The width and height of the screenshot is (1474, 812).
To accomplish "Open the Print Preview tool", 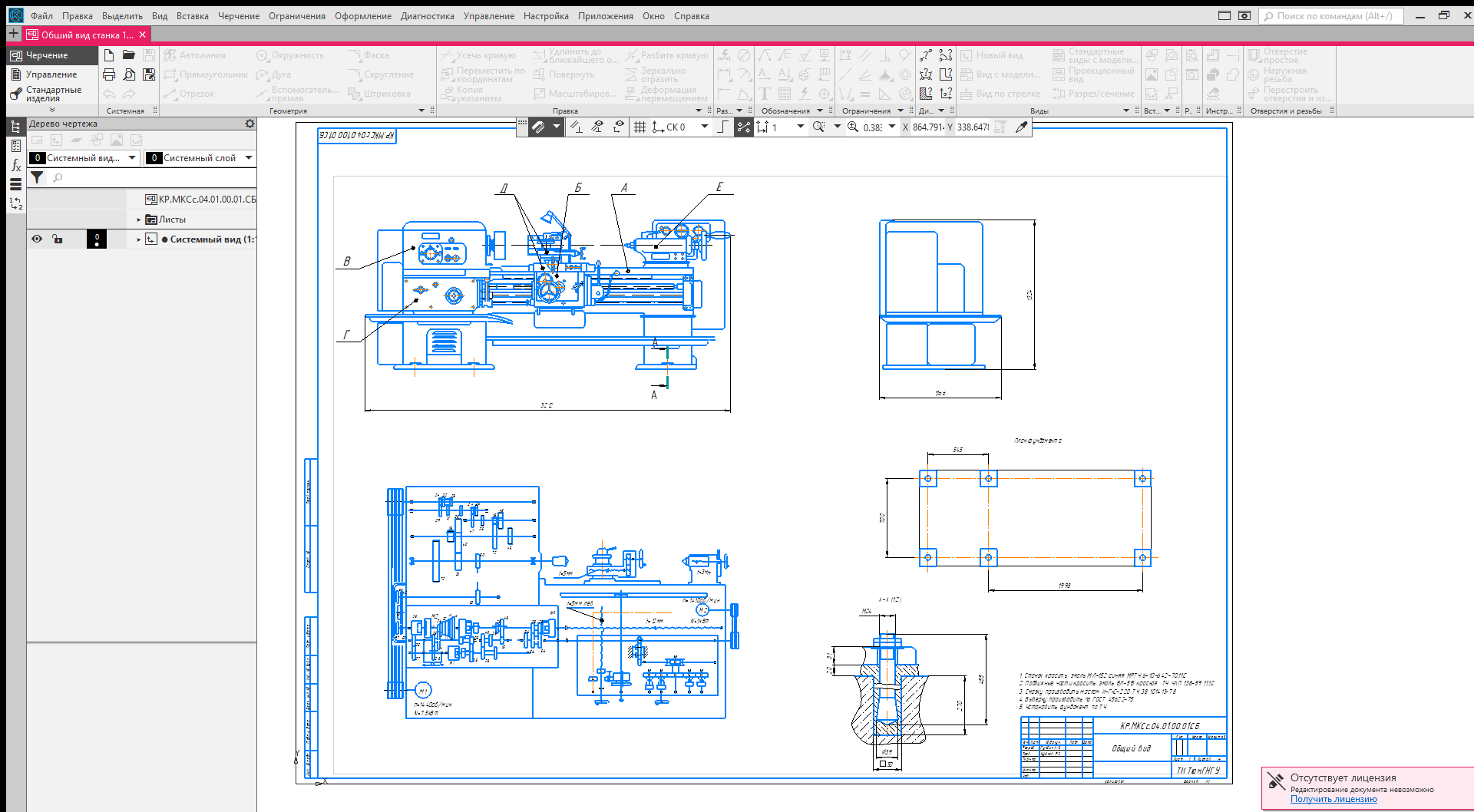I will 129,74.
